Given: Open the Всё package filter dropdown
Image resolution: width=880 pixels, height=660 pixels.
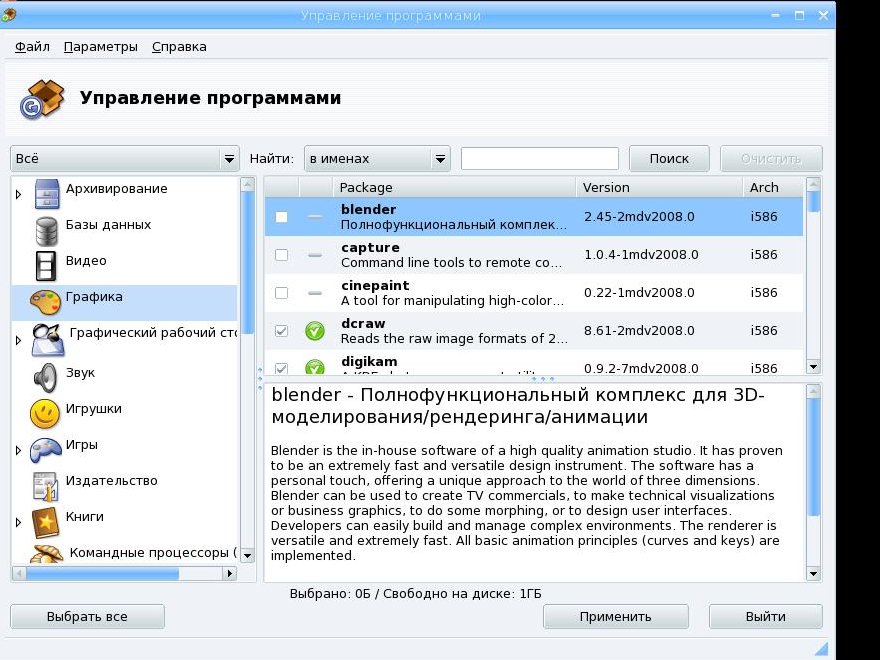Looking at the screenshot, I should point(125,159).
